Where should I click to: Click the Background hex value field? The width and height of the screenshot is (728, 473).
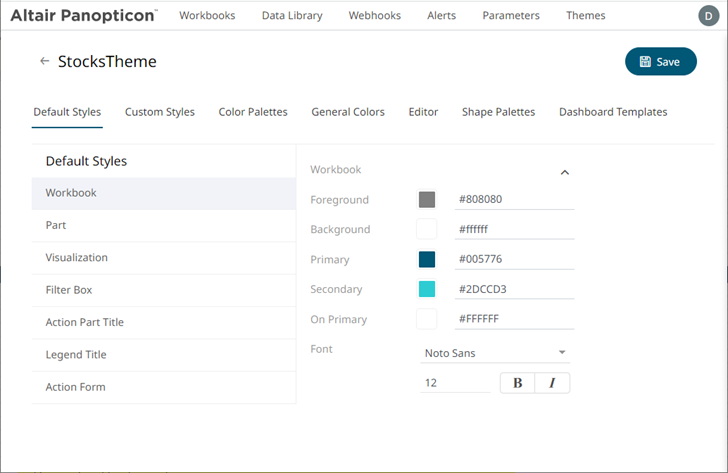(x=514, y=230)
